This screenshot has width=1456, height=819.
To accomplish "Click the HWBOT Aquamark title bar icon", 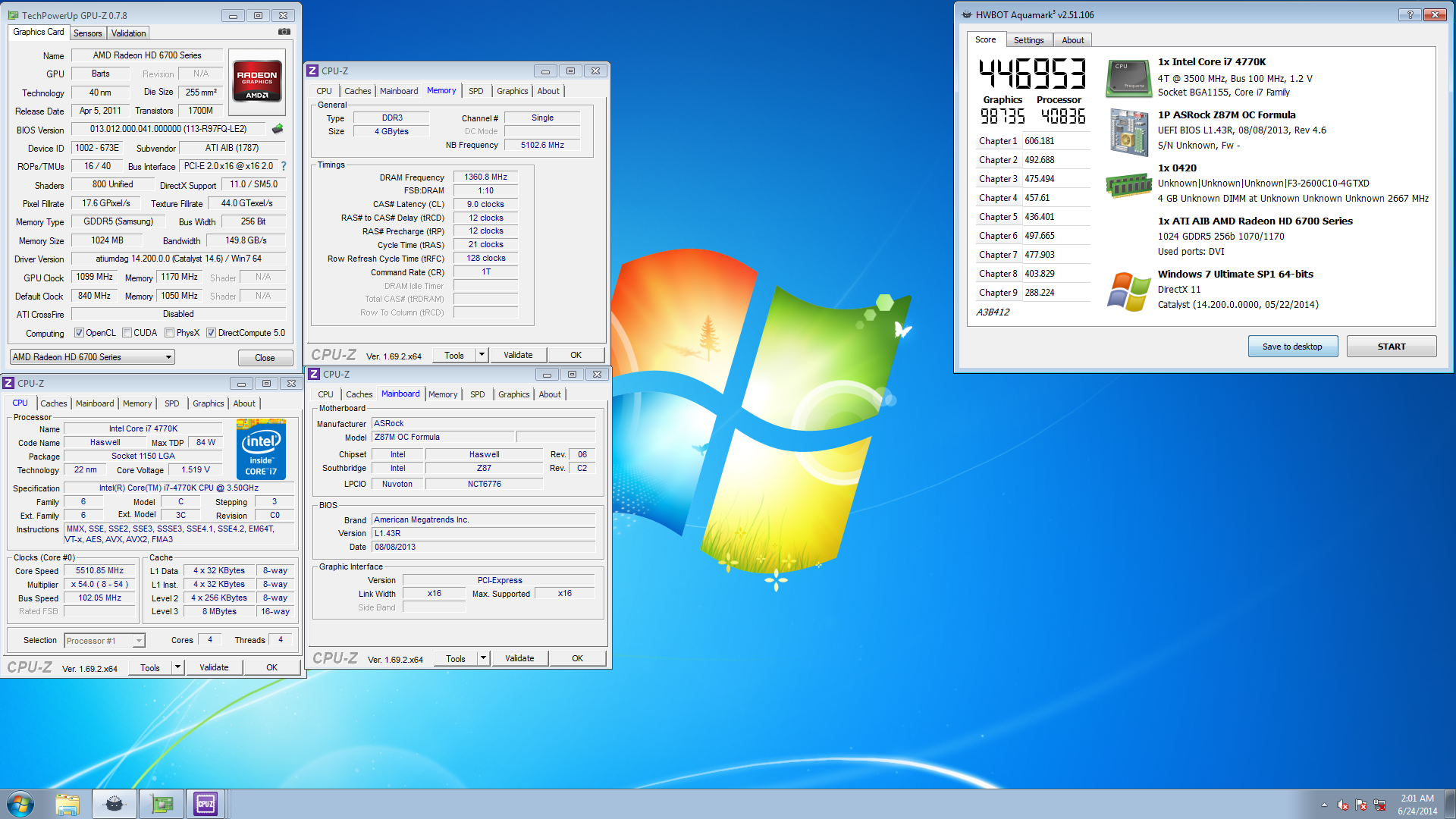I will point(966,14).
